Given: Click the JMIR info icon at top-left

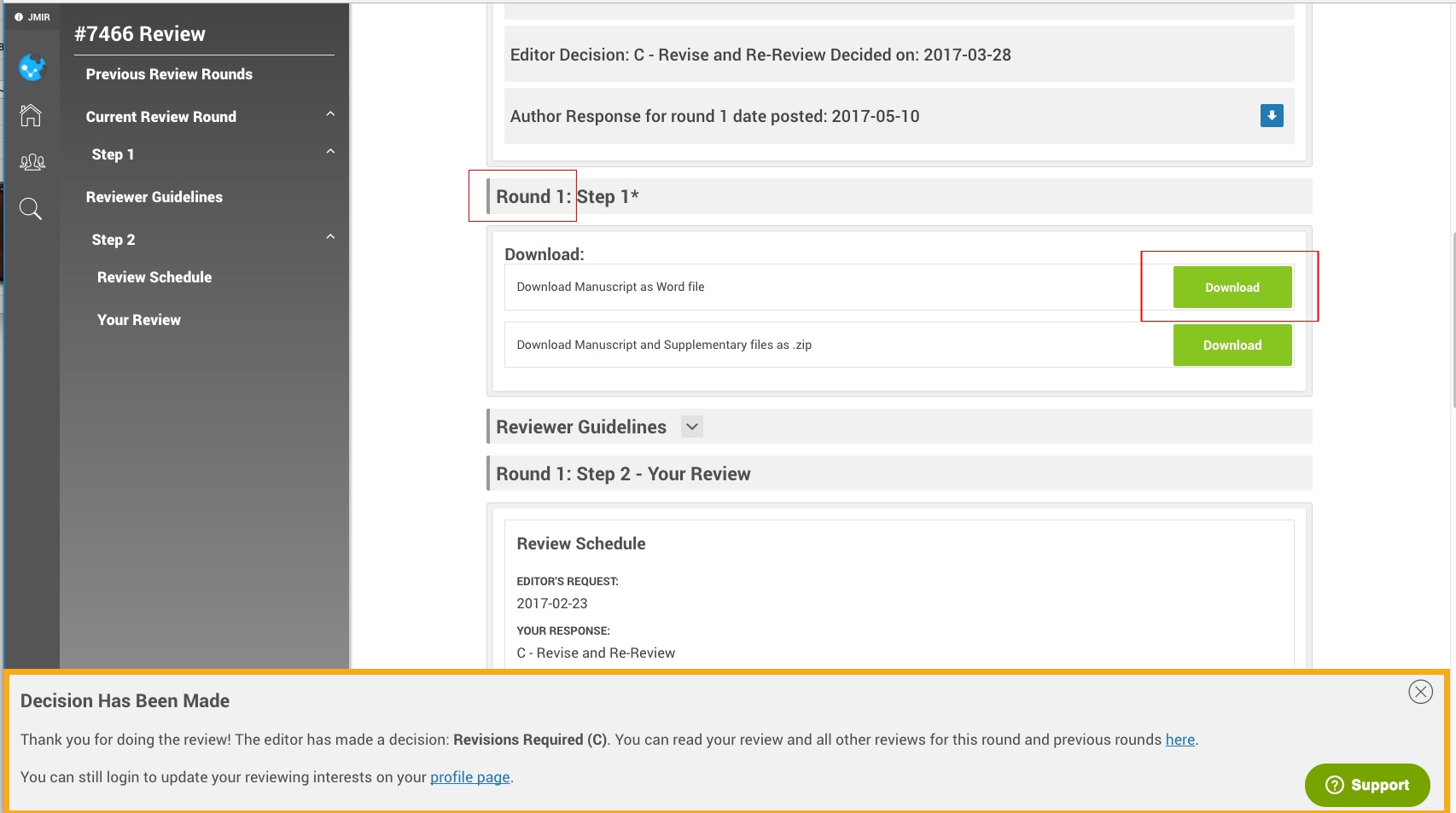Looking at the screenshot, I should click(19, 17).
